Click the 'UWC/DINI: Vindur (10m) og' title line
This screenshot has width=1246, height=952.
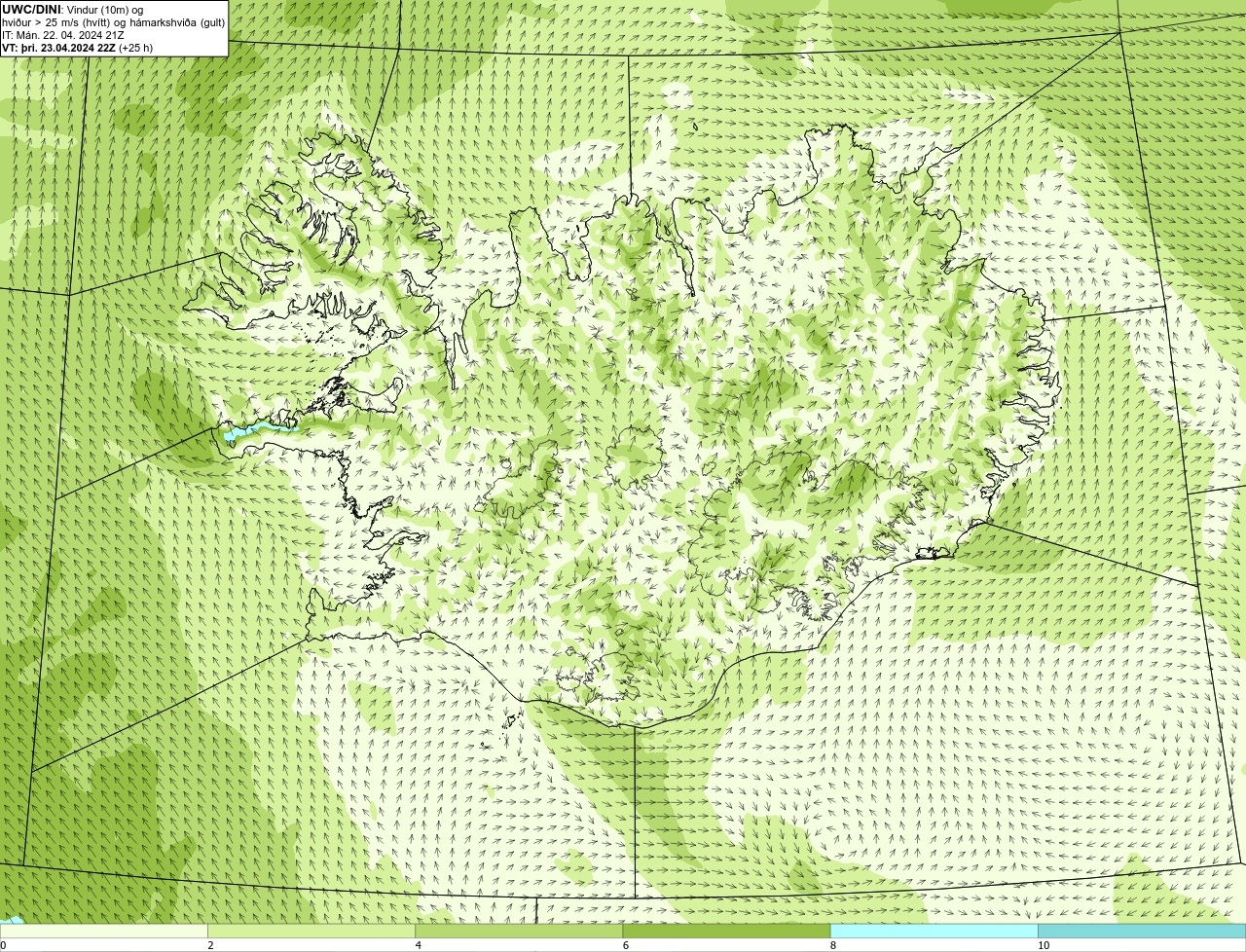[x=73, y=9]
